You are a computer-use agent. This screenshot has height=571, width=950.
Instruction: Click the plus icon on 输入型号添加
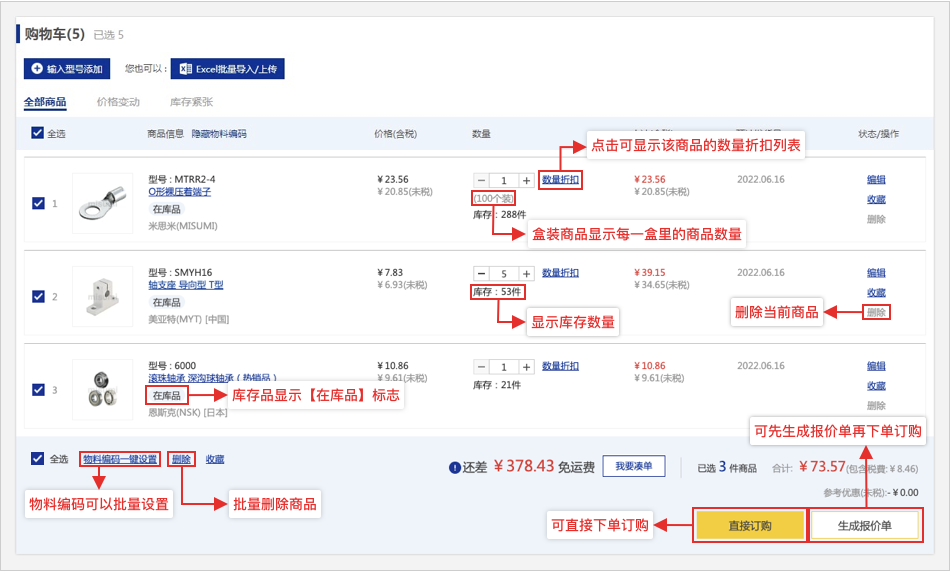click(x=37, y=69)
